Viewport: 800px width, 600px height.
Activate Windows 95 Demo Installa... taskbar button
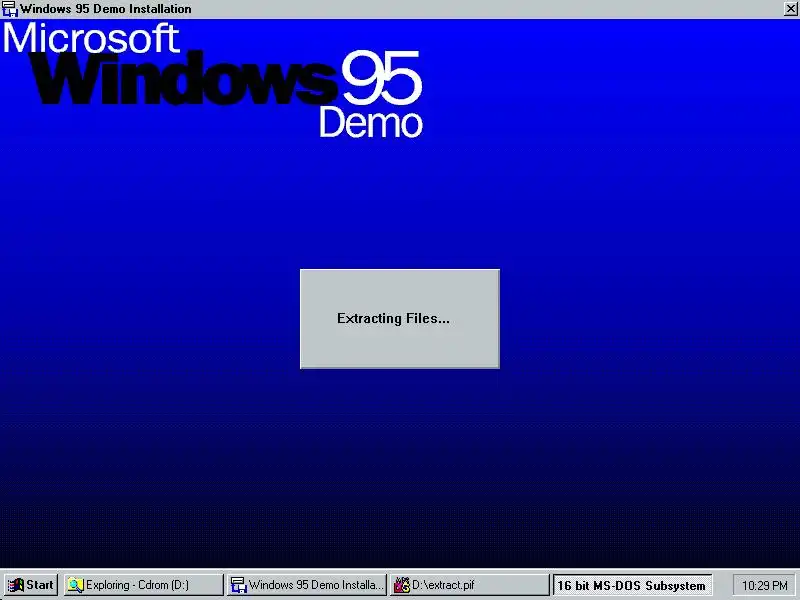click(307, 585)
